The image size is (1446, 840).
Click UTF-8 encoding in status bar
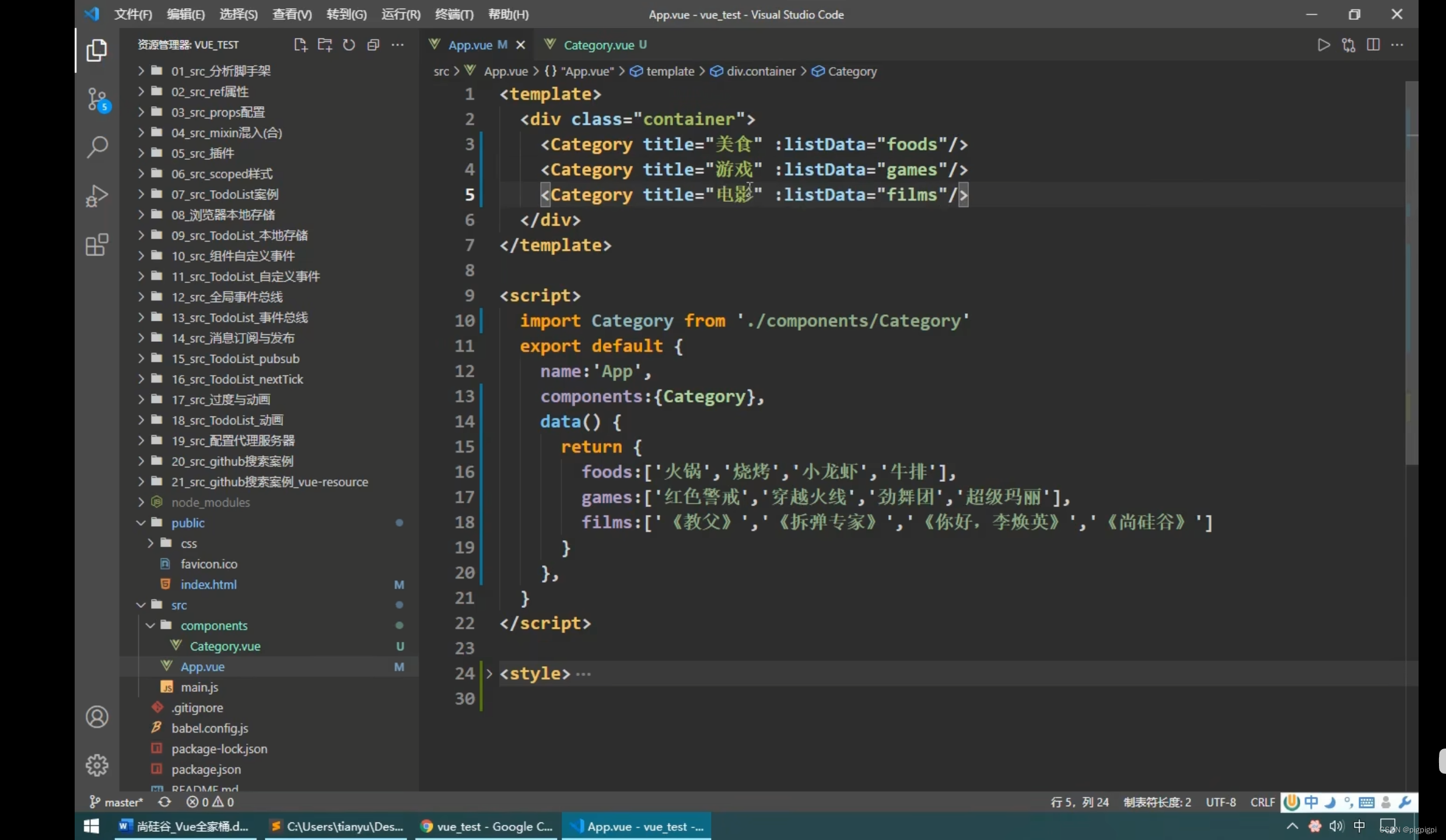[1221, 802]
